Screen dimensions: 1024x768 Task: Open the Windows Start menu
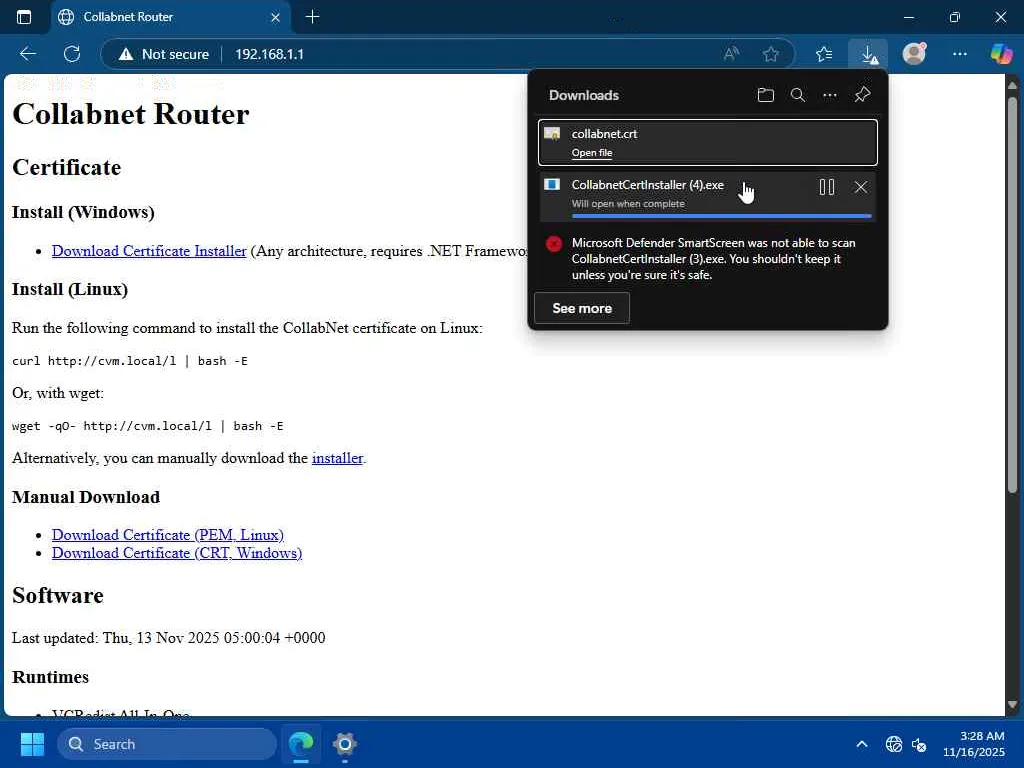tap(32, 744)
